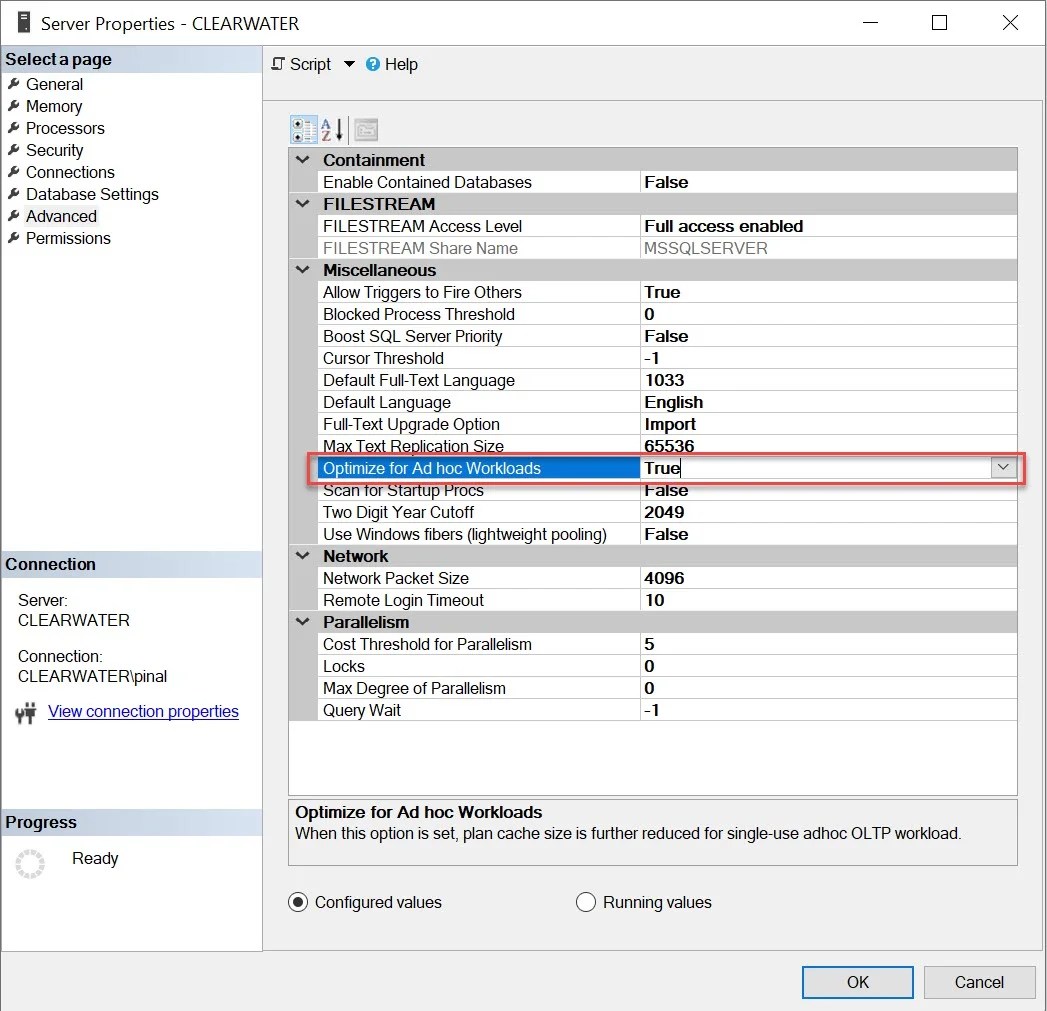Image resolution: width=1047 pixels, height=1011 pixels.
Task: Click the Security page icon
Action: [12, 150]
